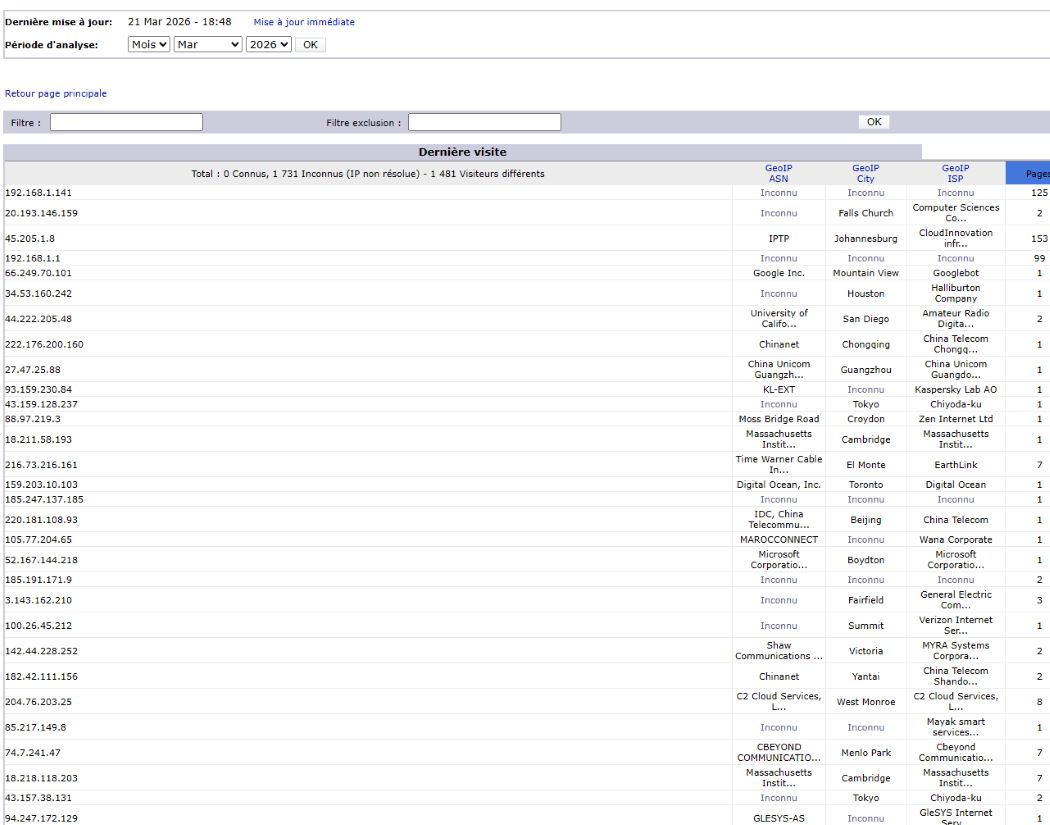
Task: Click the OK button in the filter bar
Action: click(874, 122)
